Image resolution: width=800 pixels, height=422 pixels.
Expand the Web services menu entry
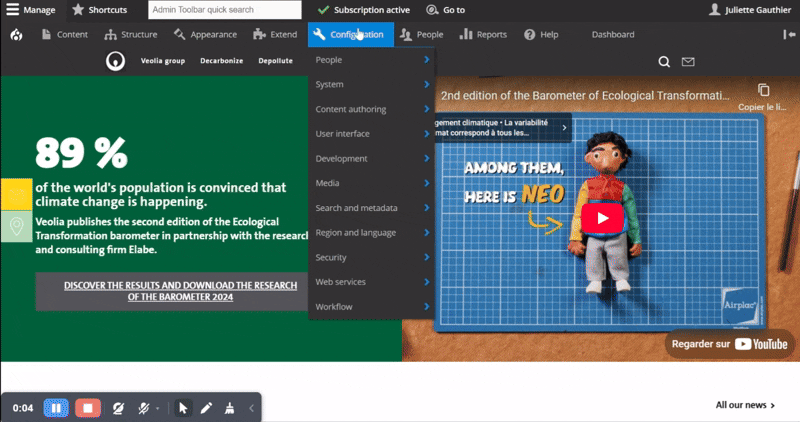pos(370,282)
